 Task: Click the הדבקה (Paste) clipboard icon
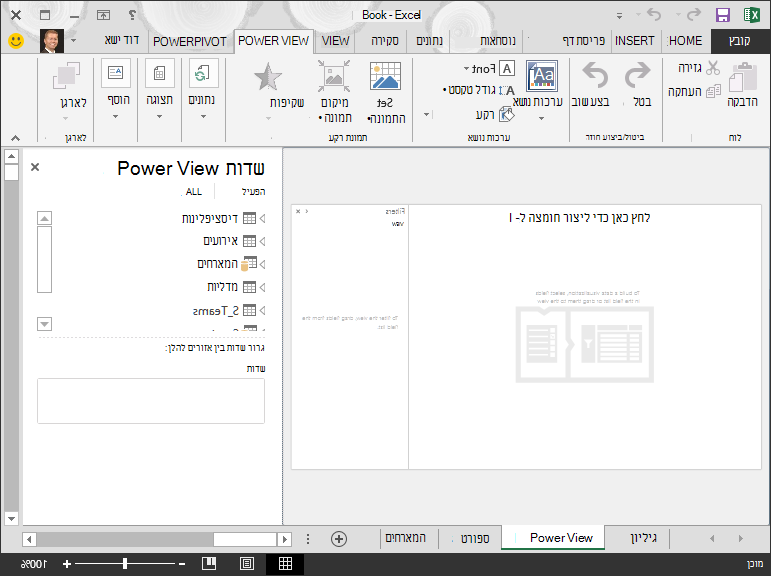coord(742,77)
